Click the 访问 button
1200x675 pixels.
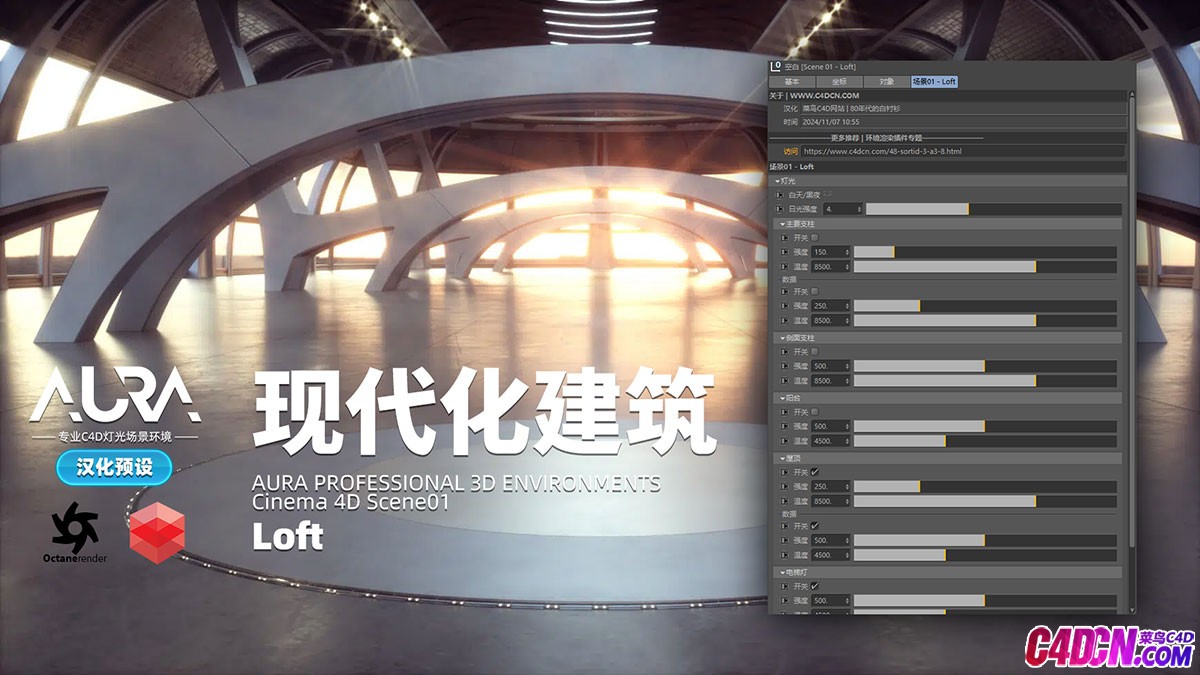pyautogui.click(x=790, y=151)
